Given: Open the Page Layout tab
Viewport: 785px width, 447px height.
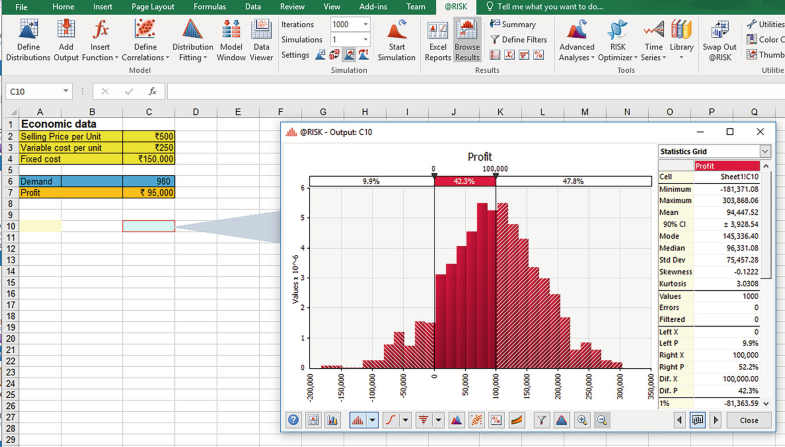Looking at the screenshot, I should 153,7.
